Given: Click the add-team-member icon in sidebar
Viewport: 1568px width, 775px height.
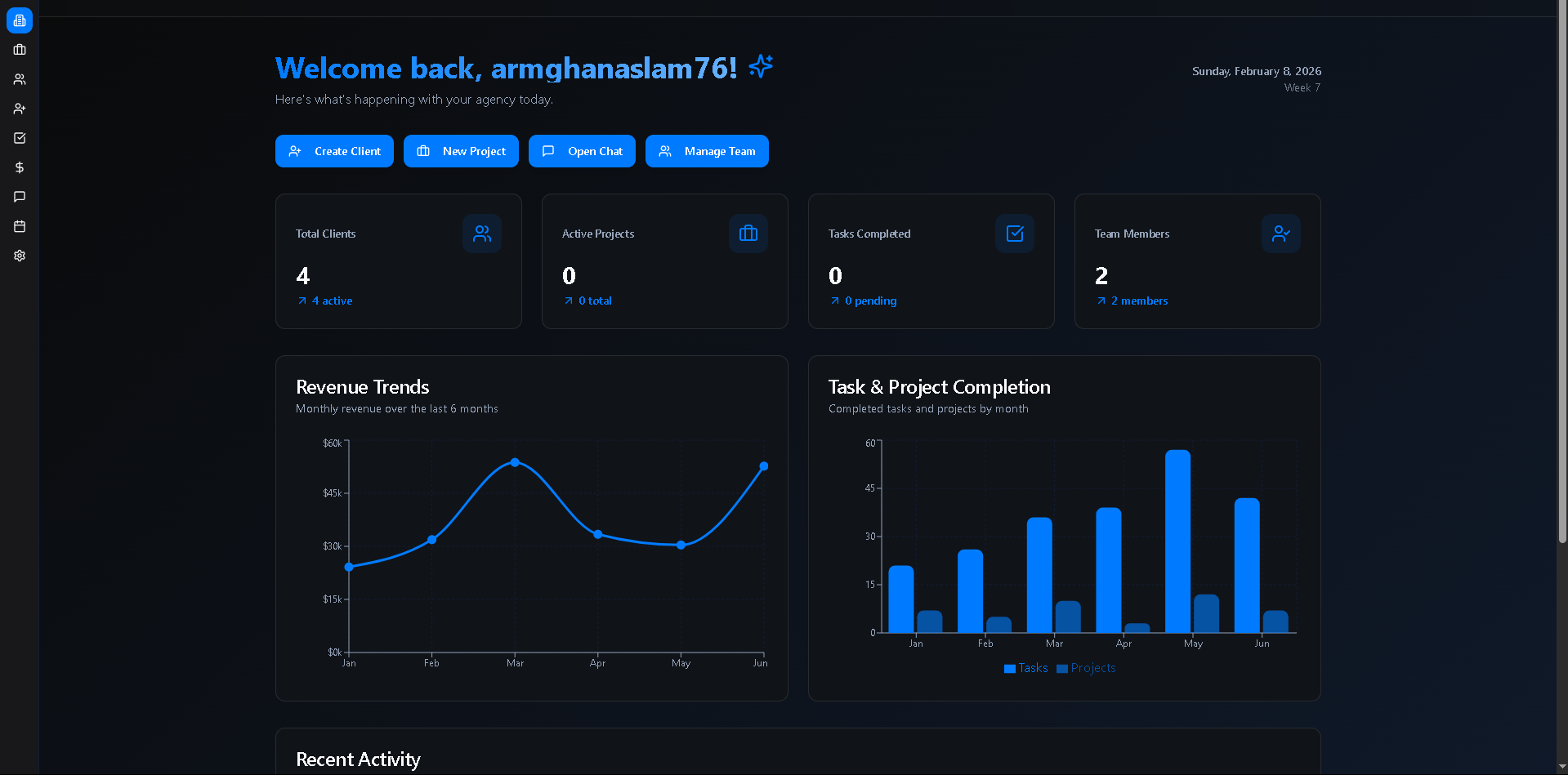Looking at the screenshot, I should point(19,109).
